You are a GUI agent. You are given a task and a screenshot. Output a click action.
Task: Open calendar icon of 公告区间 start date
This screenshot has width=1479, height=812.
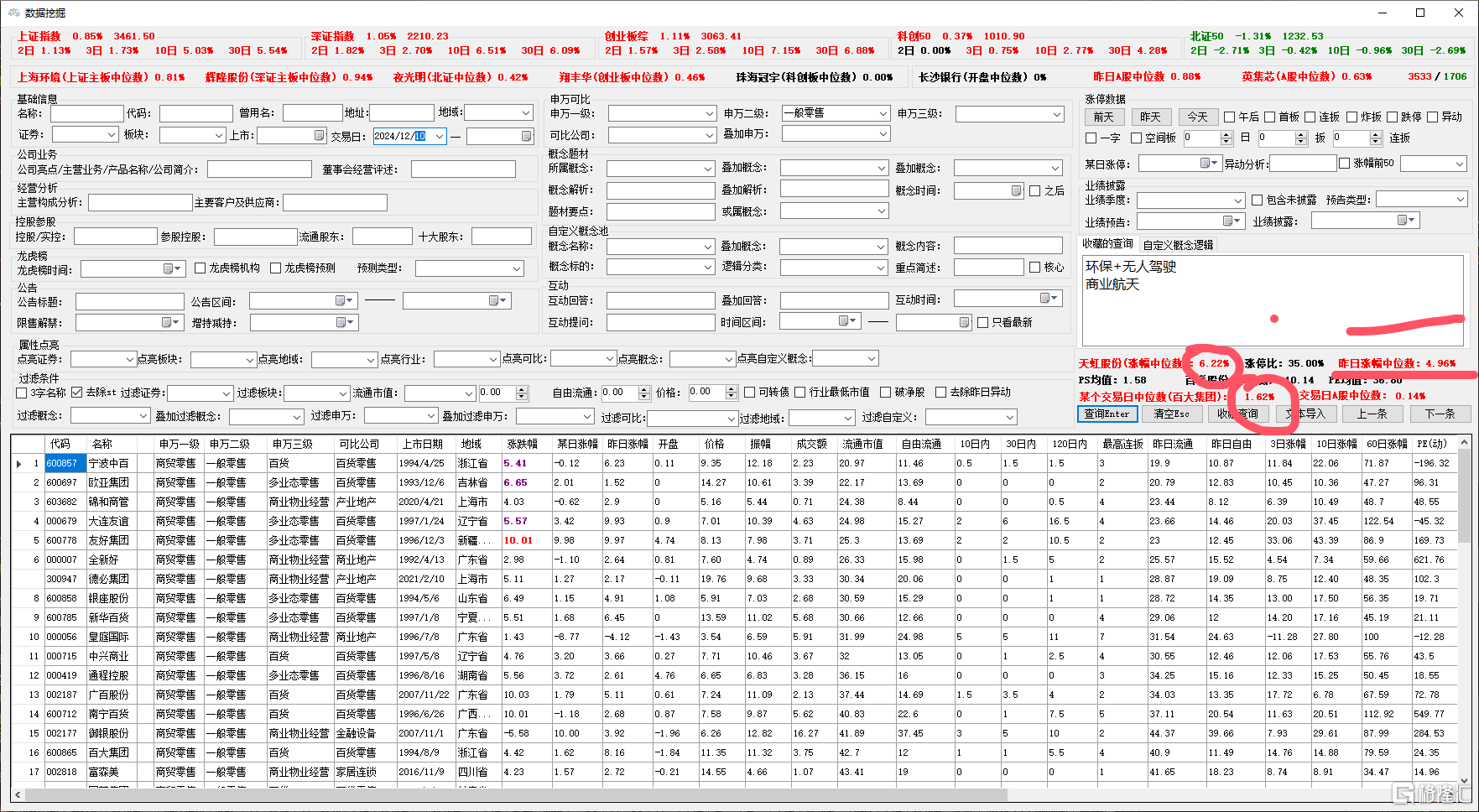[345, 300]
